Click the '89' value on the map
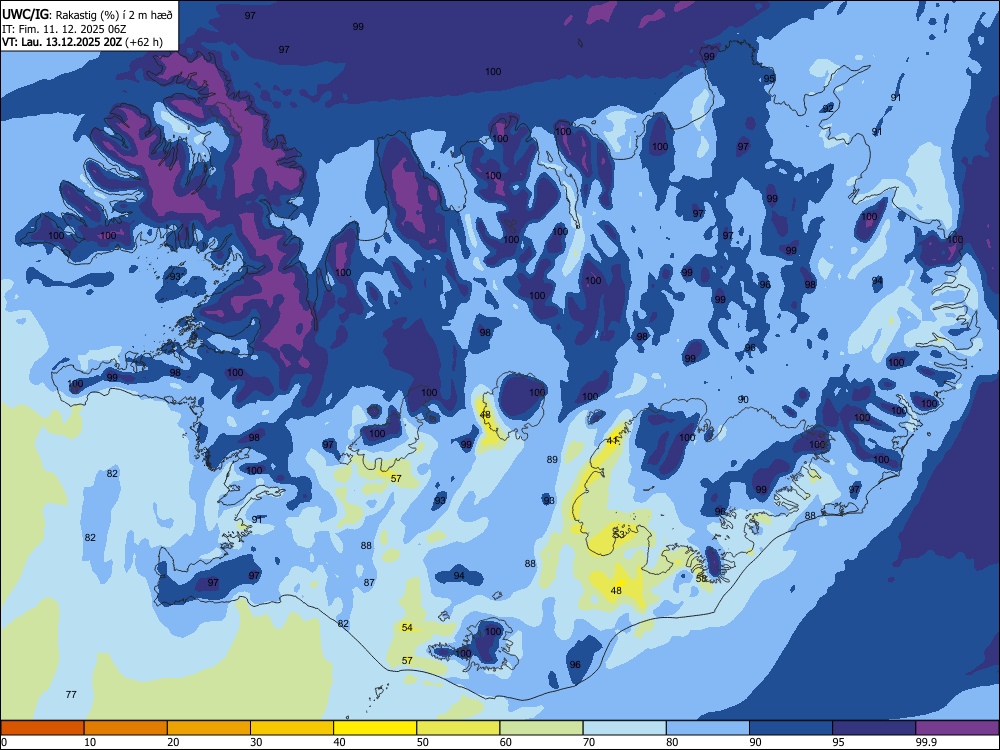The height and width of the screenshot is (750, 1000). pos(552,460)
